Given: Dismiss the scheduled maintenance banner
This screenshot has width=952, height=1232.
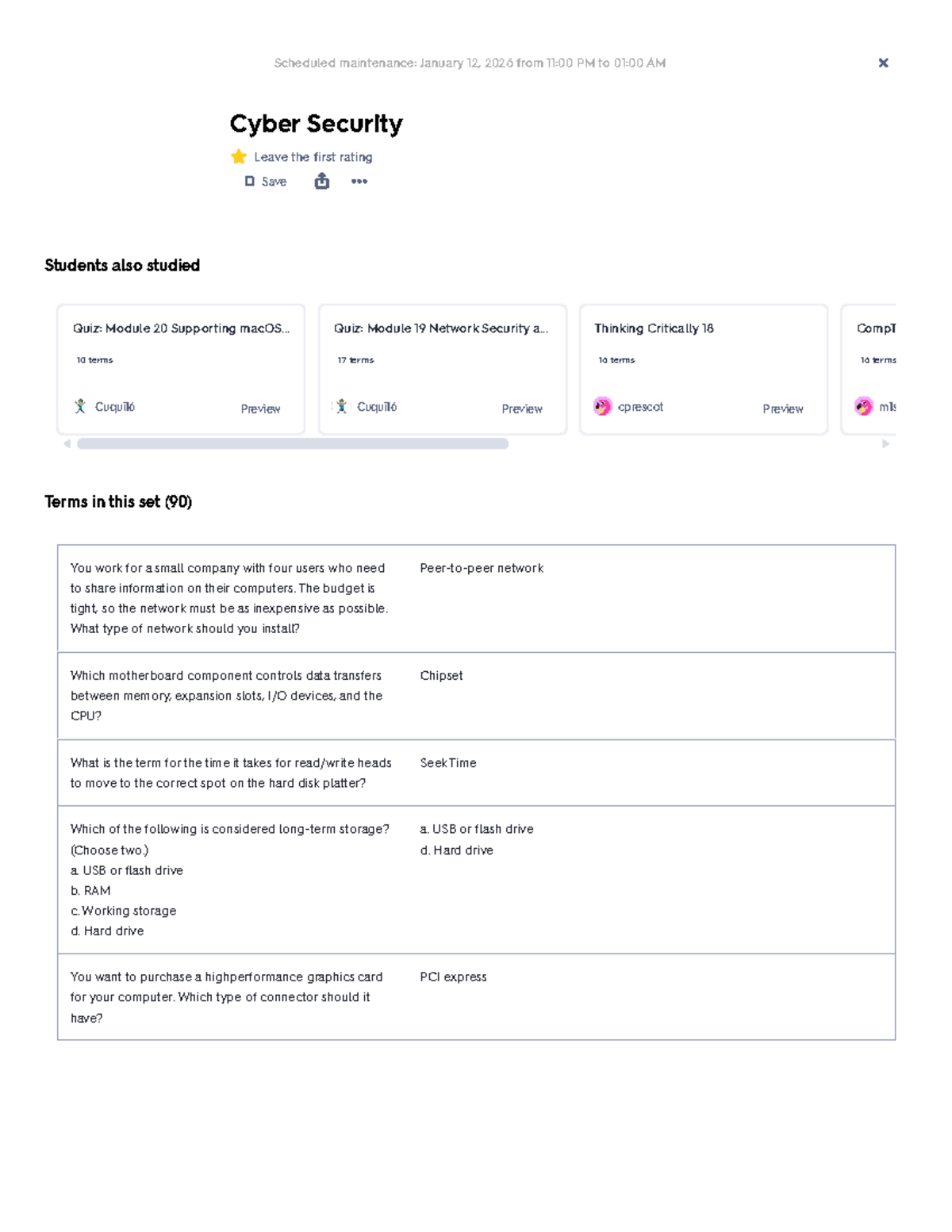Looking at the screenshot, I should [x=883, y=63].
